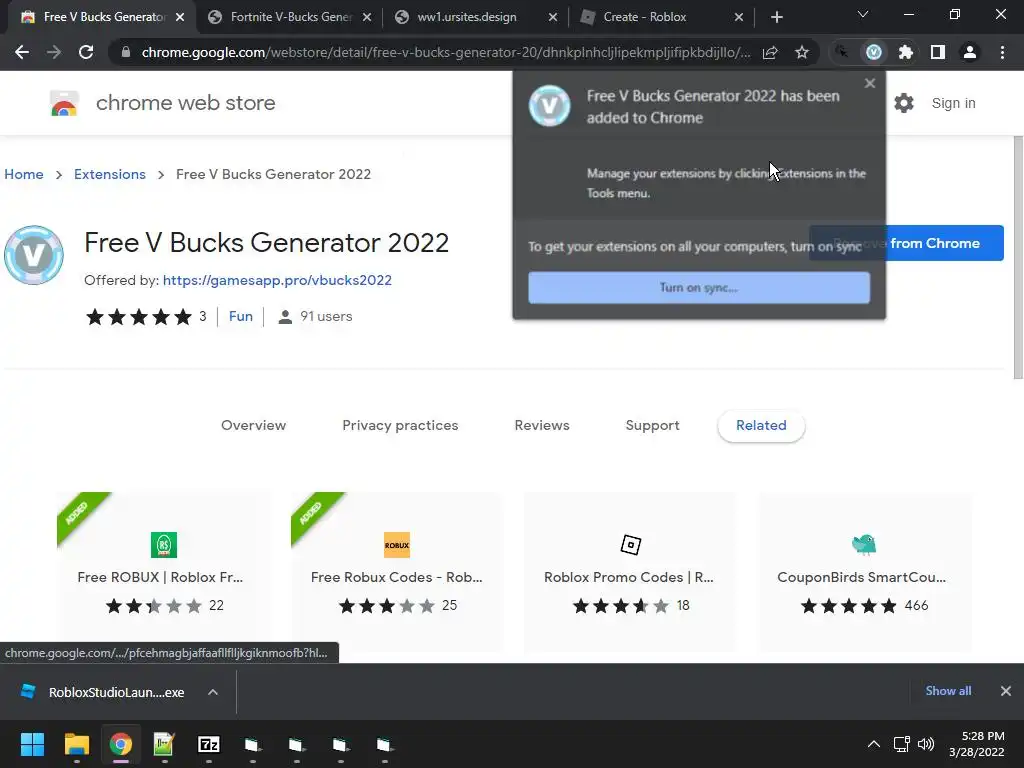
Task: Click the Chrome taskbar icon
Action: tap(121, 744)
